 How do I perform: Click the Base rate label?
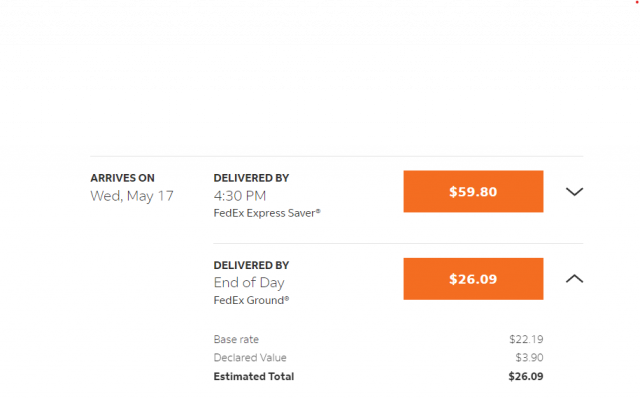coord(236,339)
